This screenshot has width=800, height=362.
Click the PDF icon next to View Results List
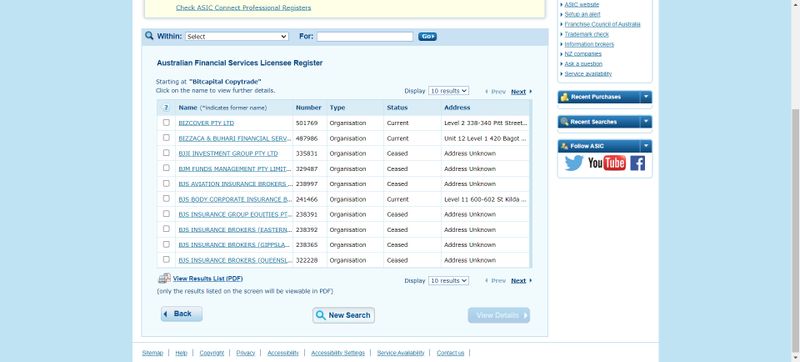tap(164, 278)
